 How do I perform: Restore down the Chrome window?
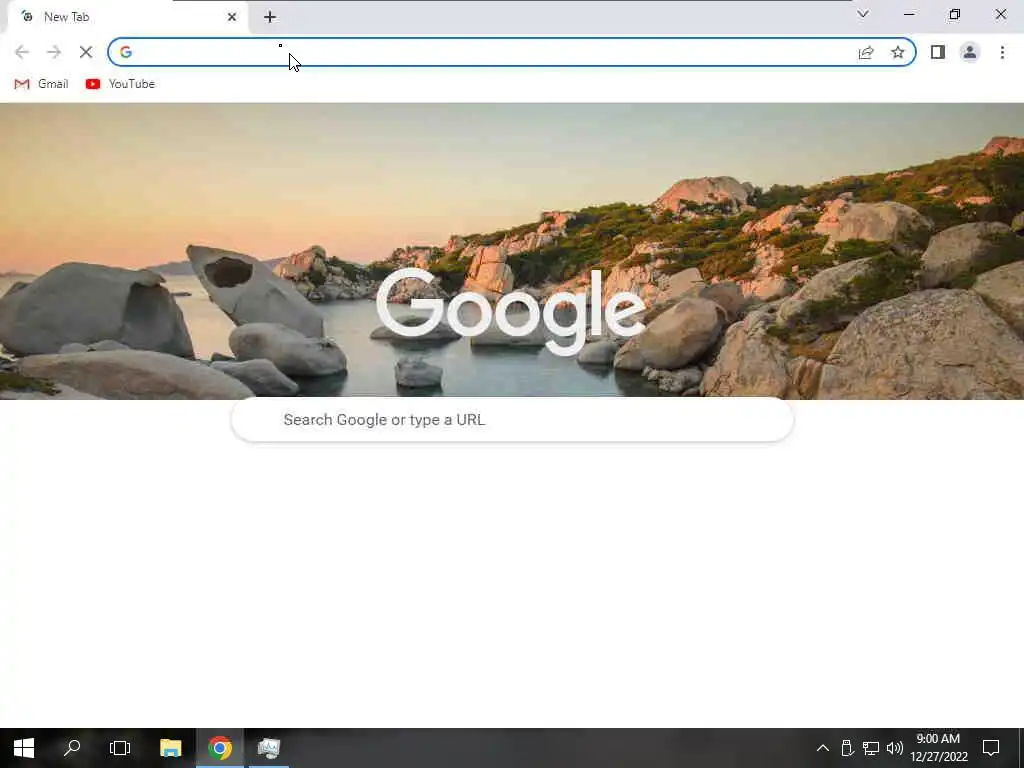[x=955, y=14]
